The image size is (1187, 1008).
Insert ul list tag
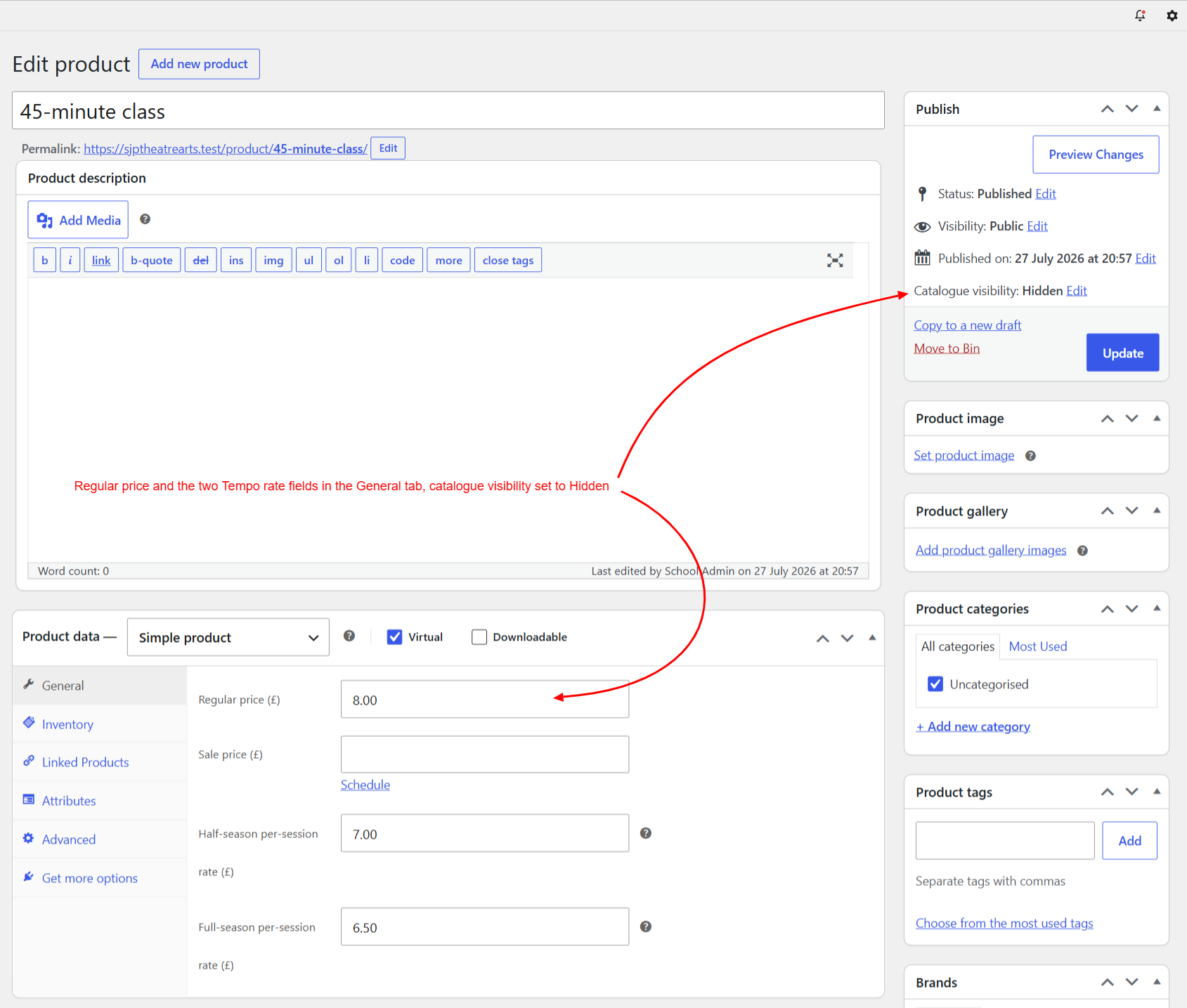[309, 260]
